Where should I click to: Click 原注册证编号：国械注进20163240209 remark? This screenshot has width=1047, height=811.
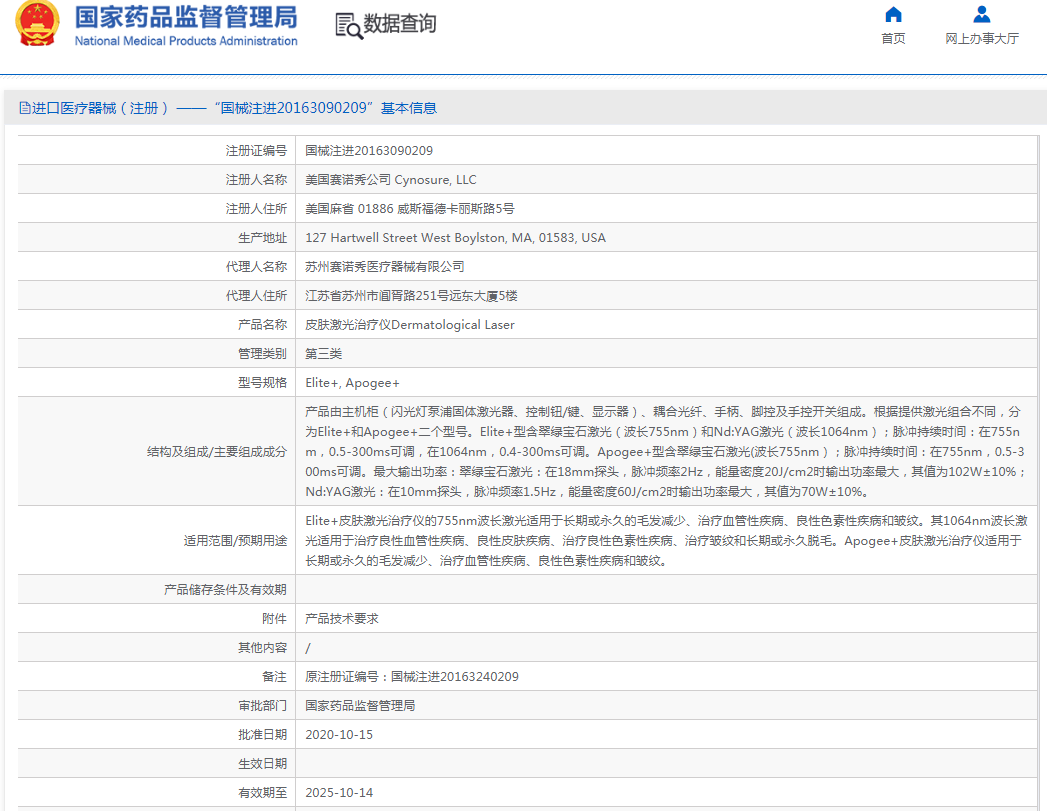[412, 677]
